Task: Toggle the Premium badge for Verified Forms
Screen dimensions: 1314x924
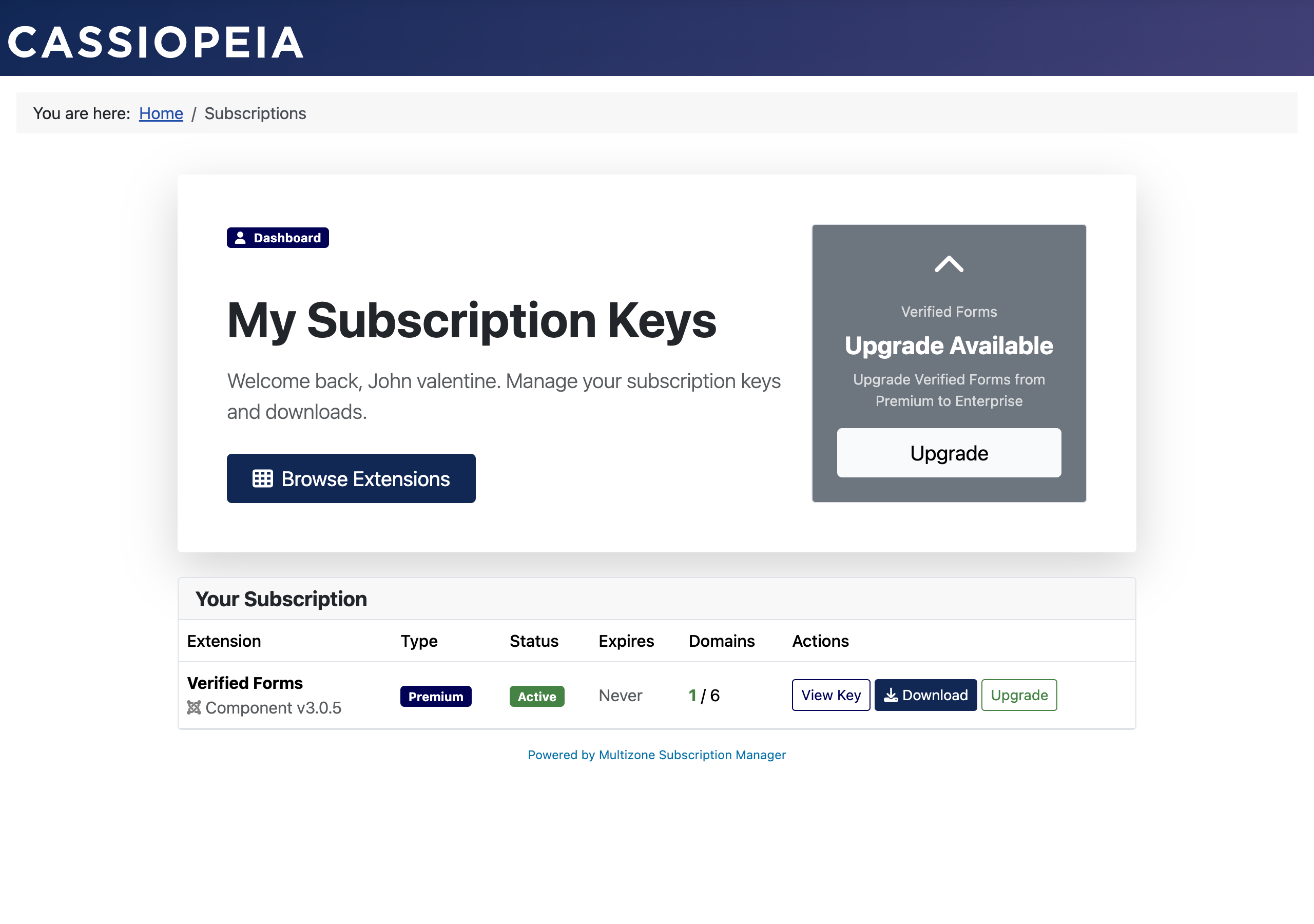Action: coord(436,696)
